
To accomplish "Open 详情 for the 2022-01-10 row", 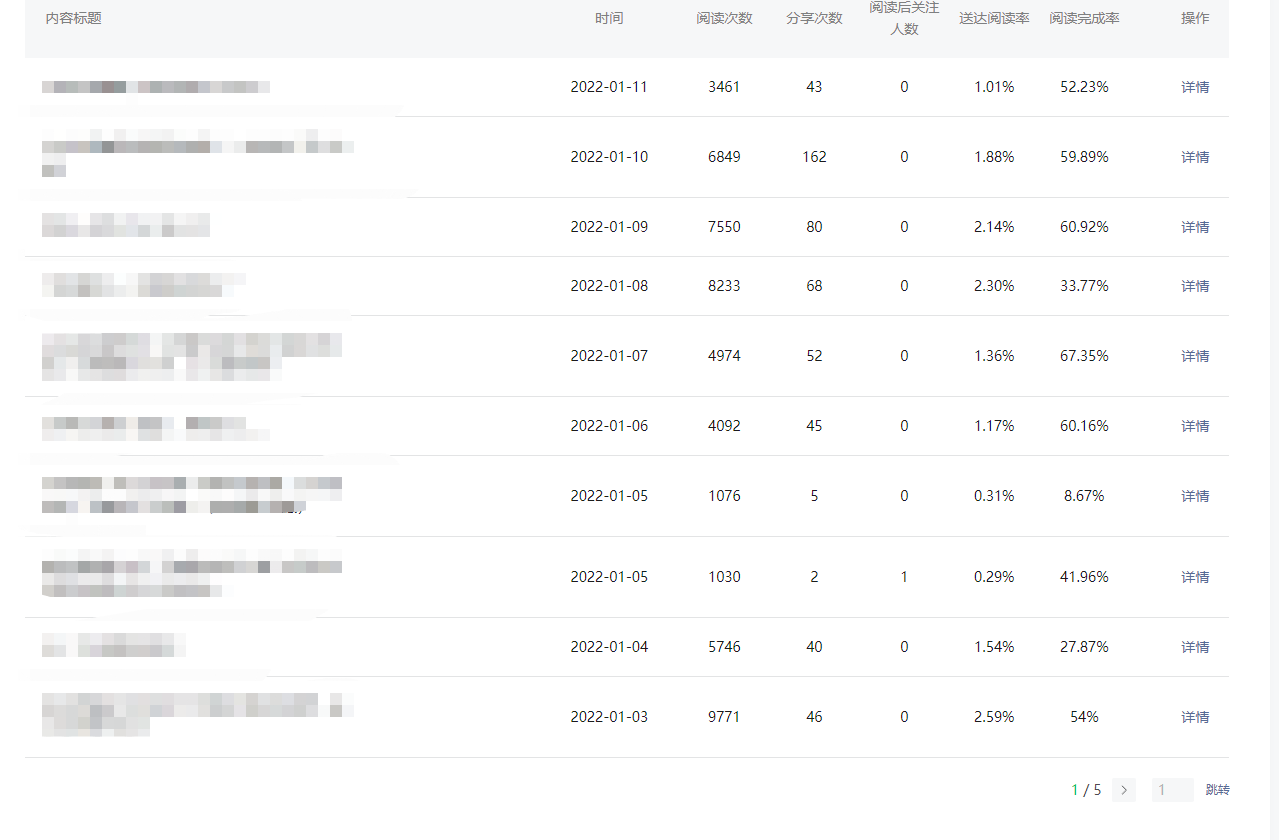I will [x=1195, y=157].
